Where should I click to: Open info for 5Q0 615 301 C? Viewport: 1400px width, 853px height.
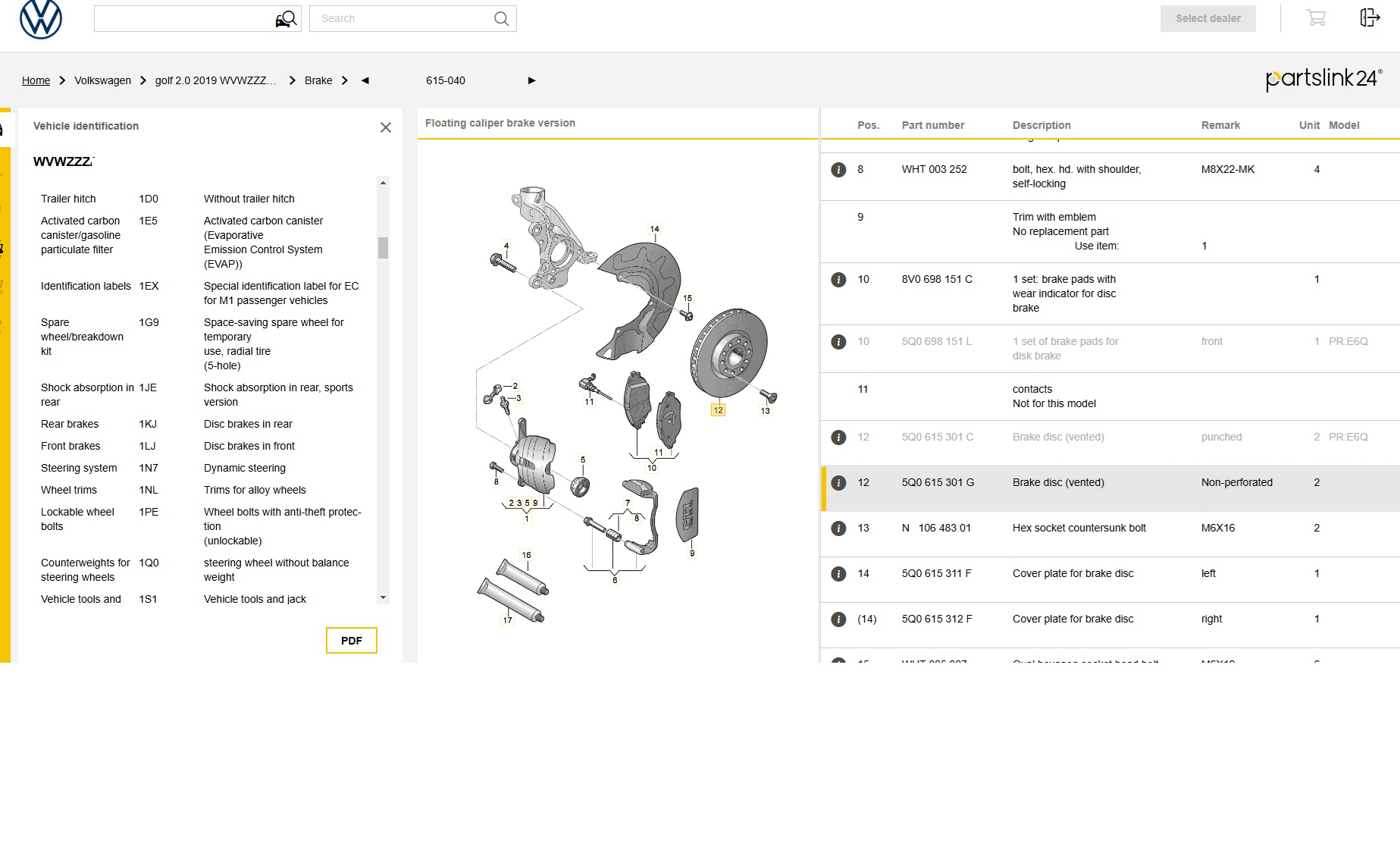838,437
